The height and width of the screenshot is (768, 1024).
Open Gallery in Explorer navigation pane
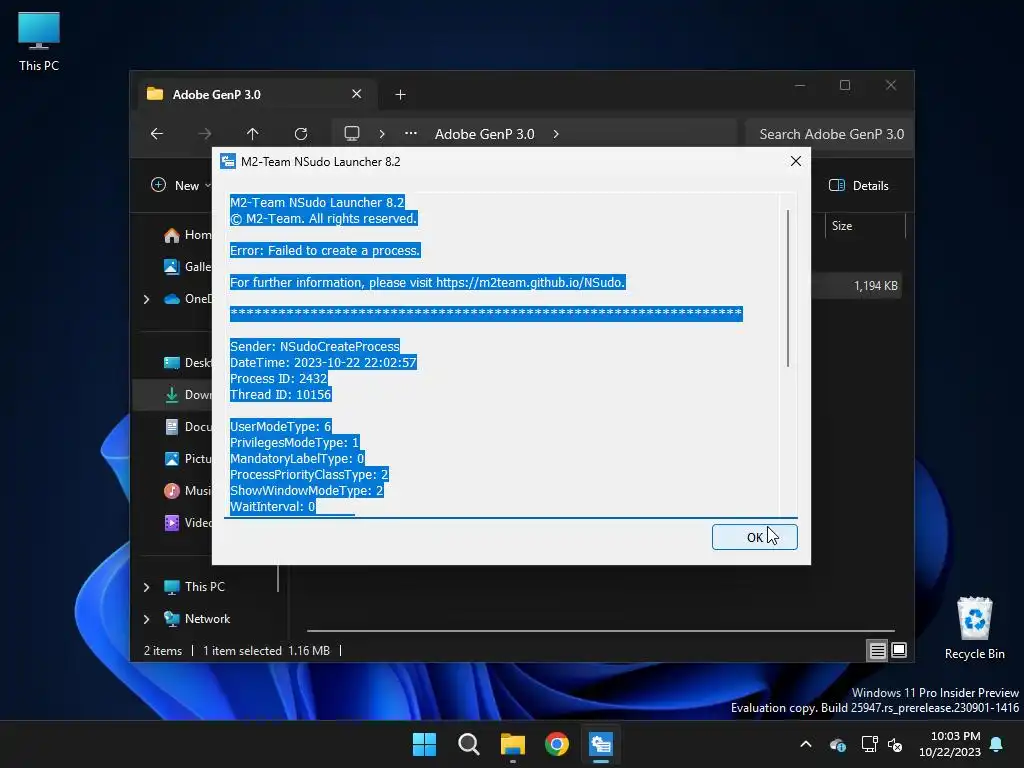[187, 266]
